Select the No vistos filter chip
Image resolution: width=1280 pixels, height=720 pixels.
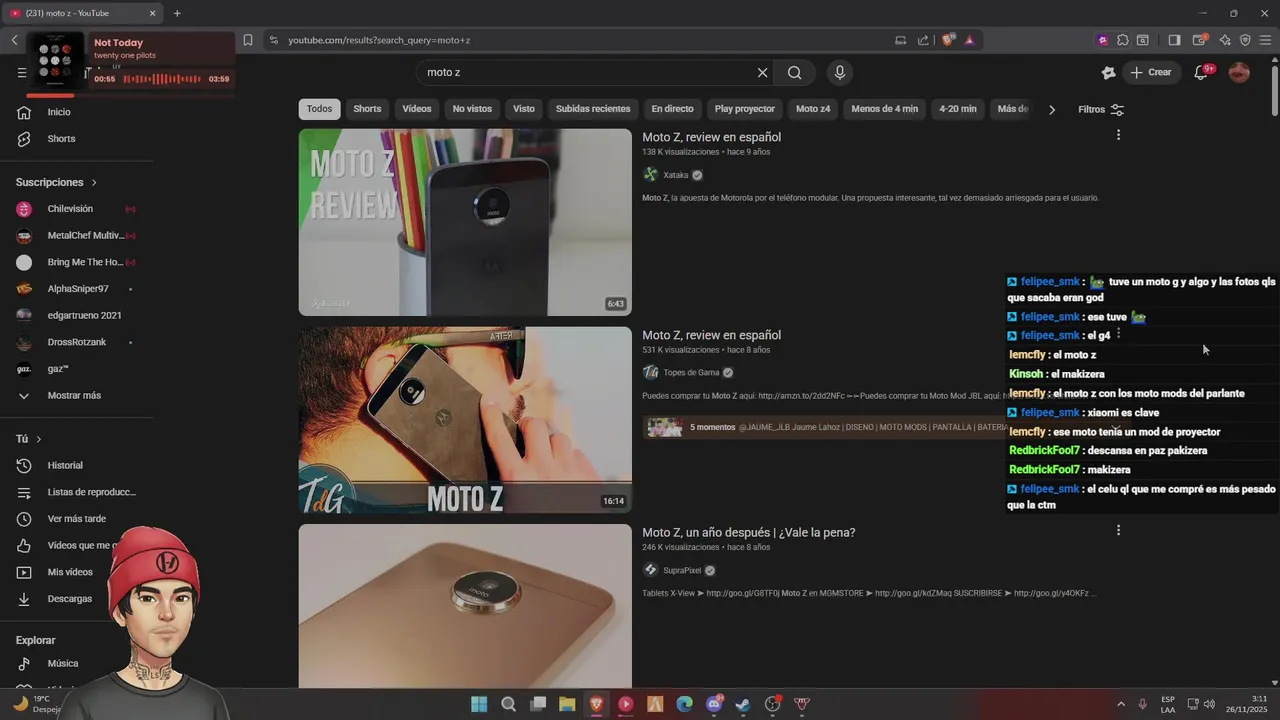point(472,109)
